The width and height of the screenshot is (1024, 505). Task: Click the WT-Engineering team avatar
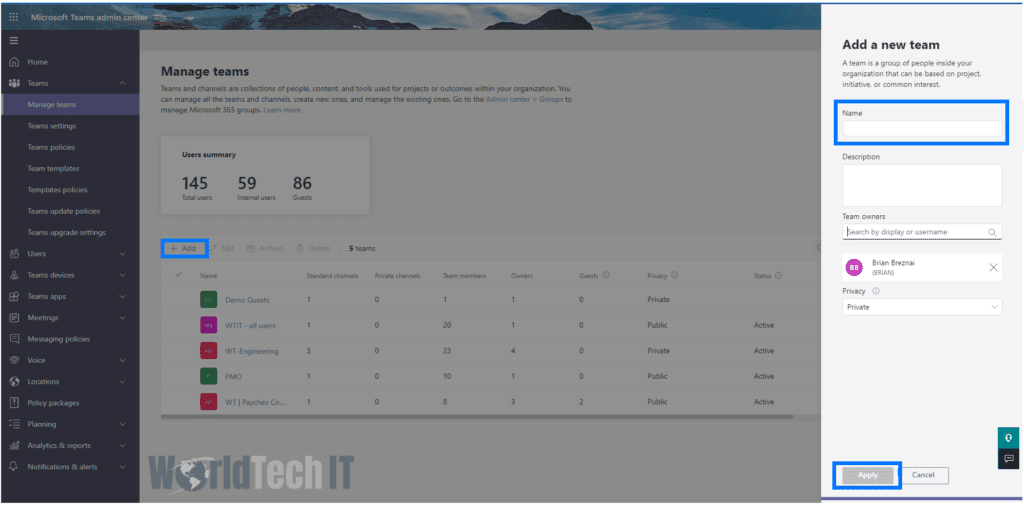coord(208,351)
